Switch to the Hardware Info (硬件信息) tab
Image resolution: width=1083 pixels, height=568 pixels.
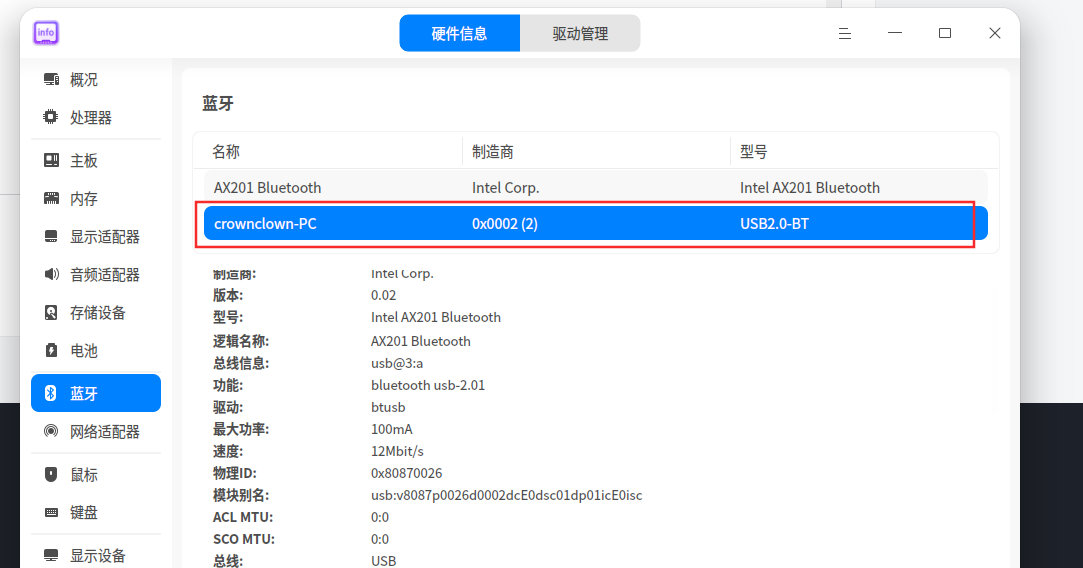point(459,33)
